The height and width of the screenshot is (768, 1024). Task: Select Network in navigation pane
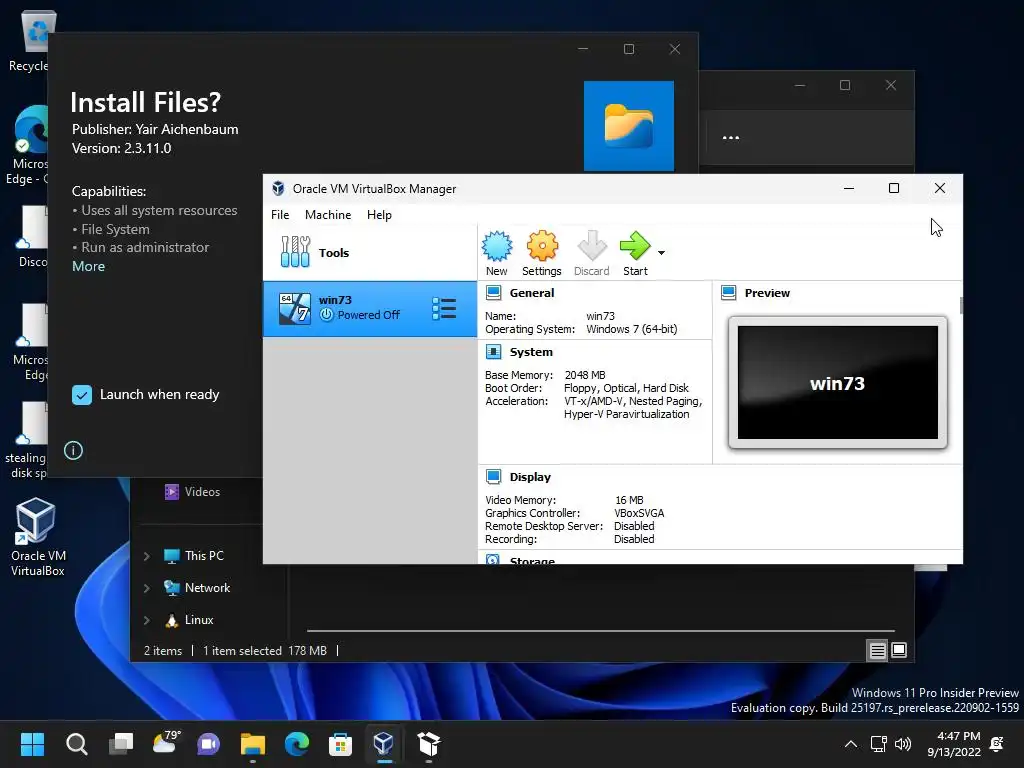click(x=197, y=588)
